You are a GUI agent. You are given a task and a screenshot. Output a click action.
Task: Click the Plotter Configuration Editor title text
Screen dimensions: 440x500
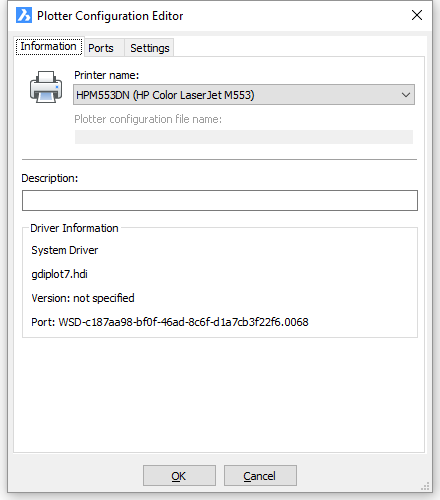tap(110, 16)
